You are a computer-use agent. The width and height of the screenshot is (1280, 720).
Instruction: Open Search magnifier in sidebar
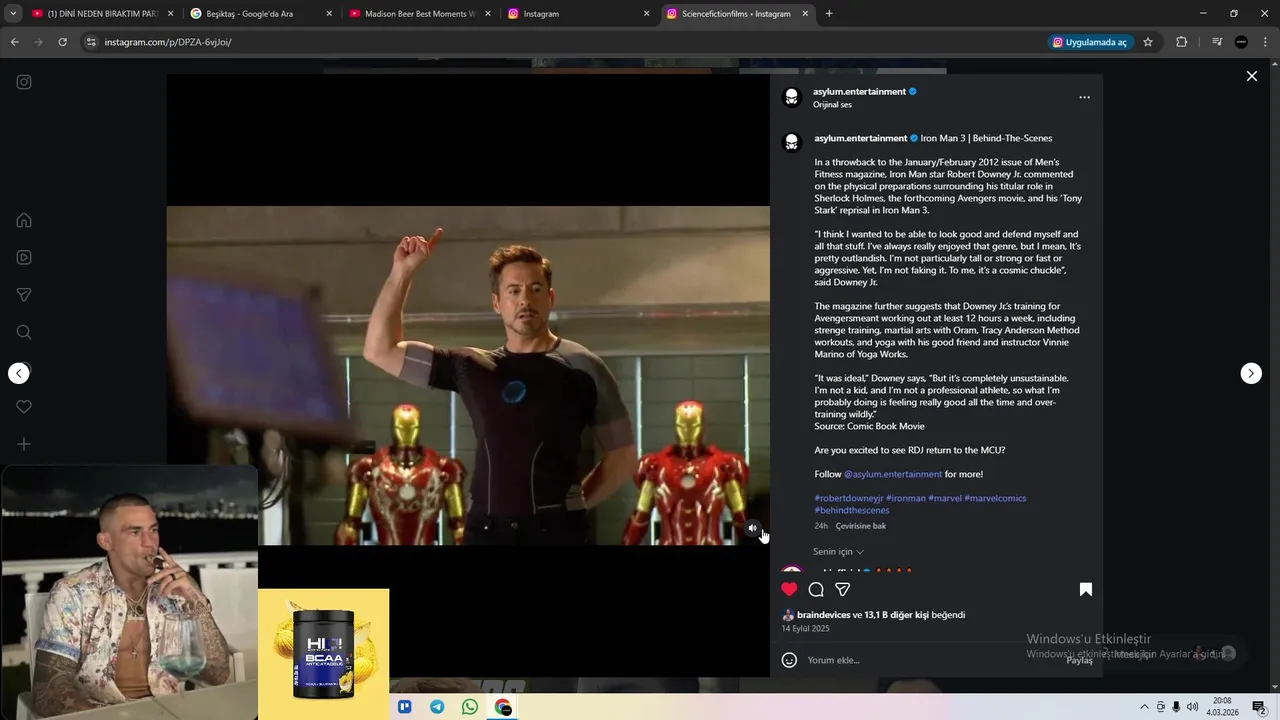point(24,332)
